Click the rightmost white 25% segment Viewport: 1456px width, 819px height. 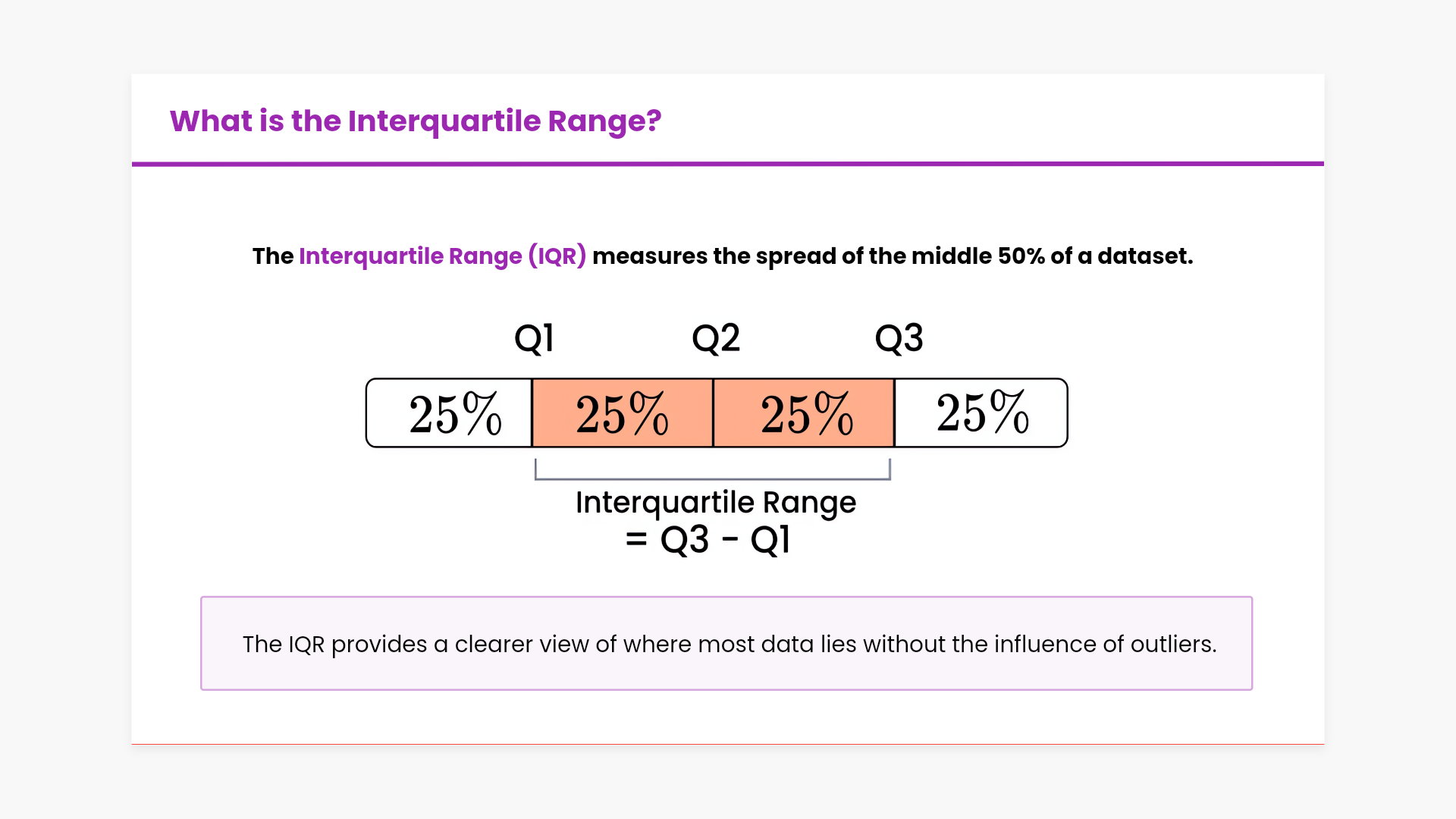click(x=982, y=413)
